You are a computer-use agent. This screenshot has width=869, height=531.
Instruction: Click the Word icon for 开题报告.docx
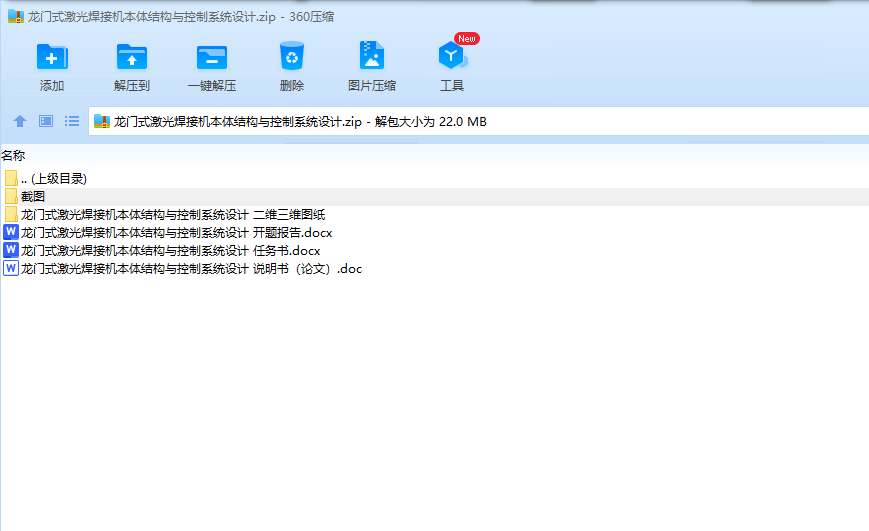pyautogui.click(x=11, y=232)
